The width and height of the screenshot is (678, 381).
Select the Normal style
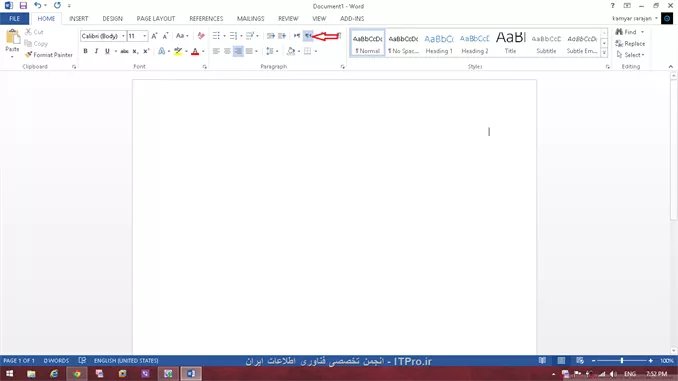point(367,43)
